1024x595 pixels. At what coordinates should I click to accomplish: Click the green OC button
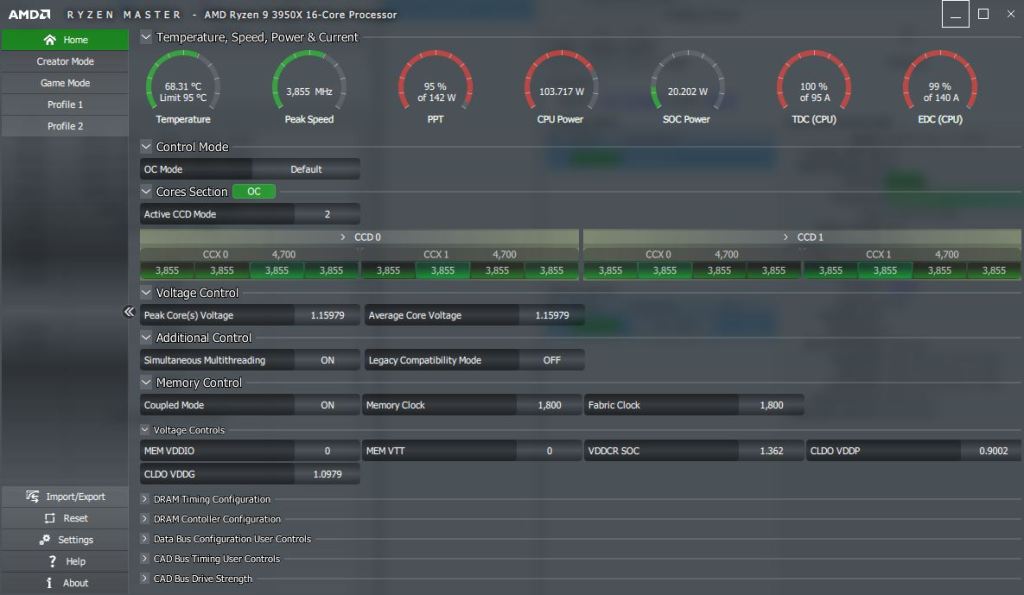click(x=254, y=191)
